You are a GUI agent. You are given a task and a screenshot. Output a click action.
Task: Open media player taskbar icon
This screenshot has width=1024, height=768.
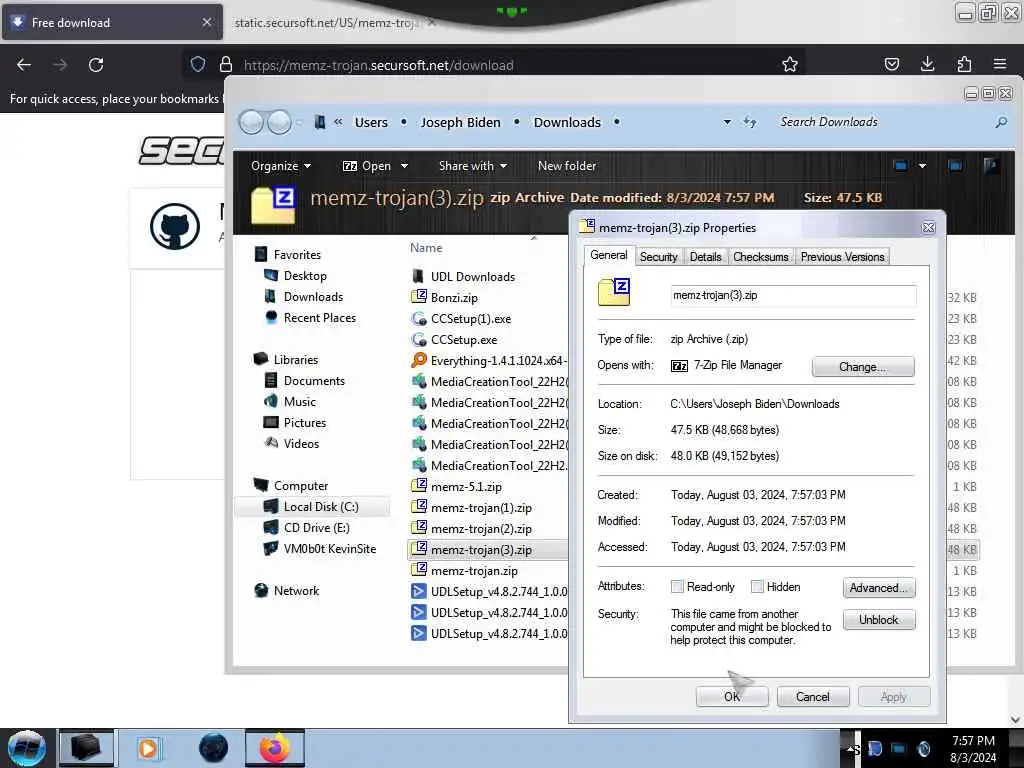coord(148,748)
